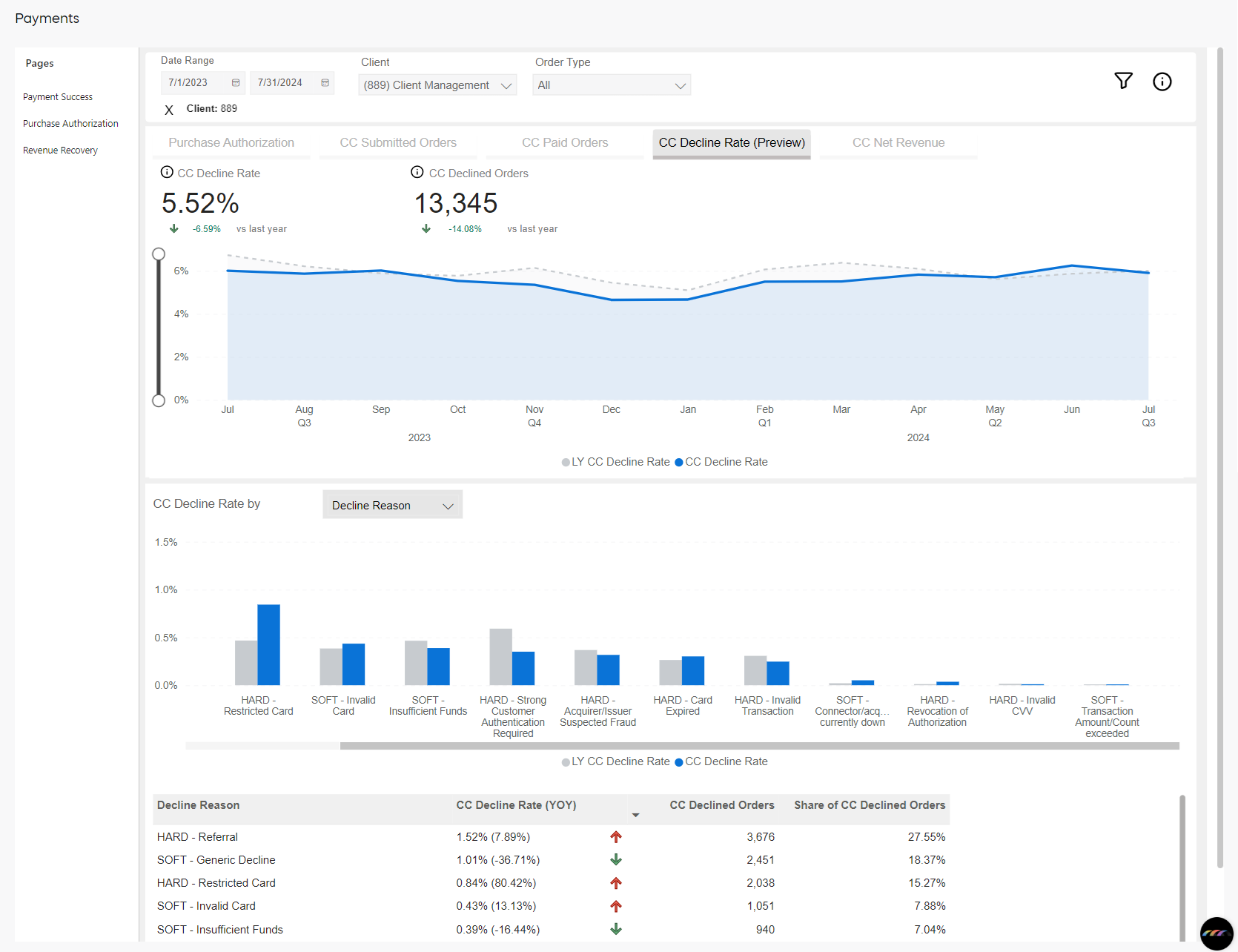Sort by Decline Reason column header
The height and width of the screenshot is (952, 1238).
[198, 805]
